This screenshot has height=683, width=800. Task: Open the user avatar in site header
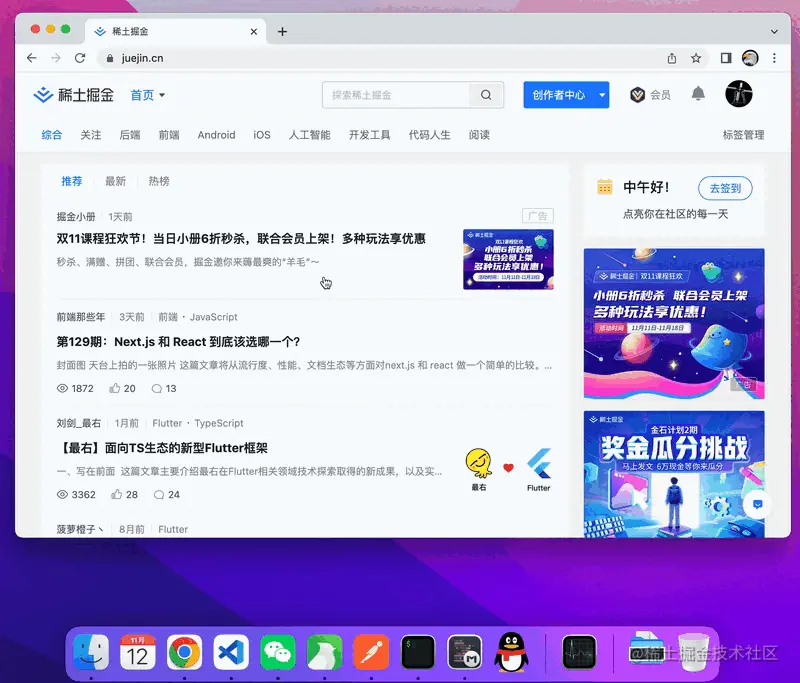(738, 94)
